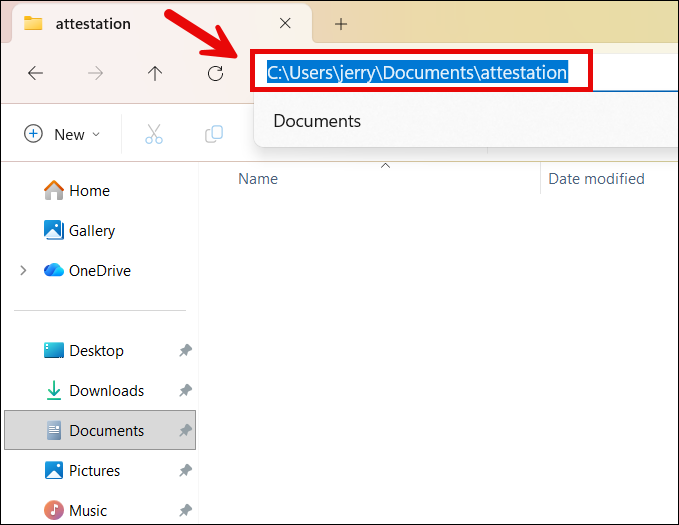Expand the OneDrive tree node
The width and height of the screenshot is (679, 525).
[23, 271]
